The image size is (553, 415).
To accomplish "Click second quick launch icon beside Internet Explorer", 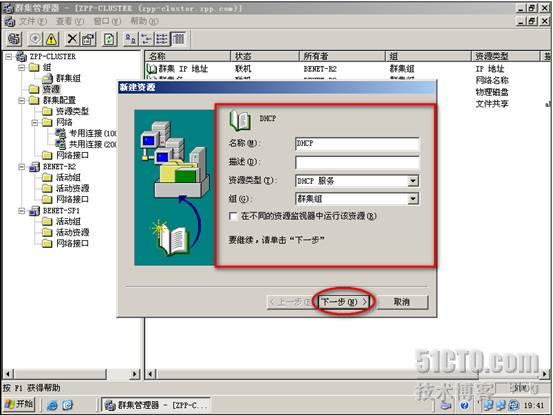I will (68, 405).
